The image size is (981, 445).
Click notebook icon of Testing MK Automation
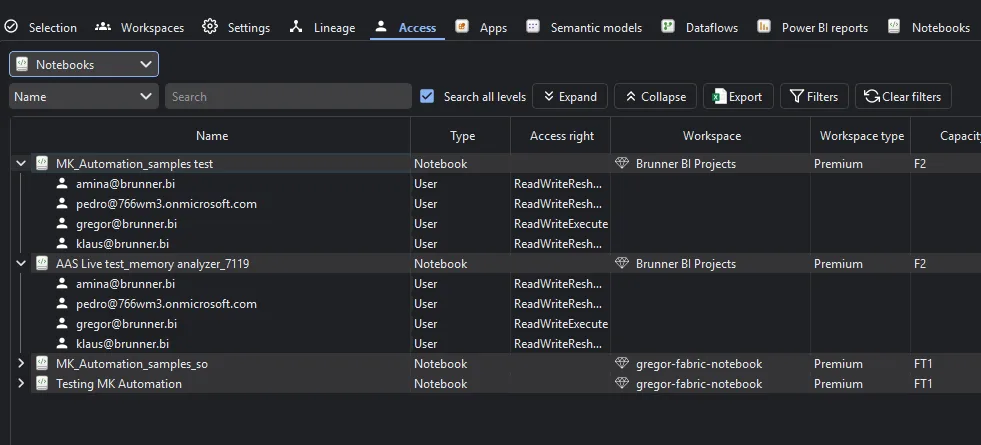tap(42, 384)
